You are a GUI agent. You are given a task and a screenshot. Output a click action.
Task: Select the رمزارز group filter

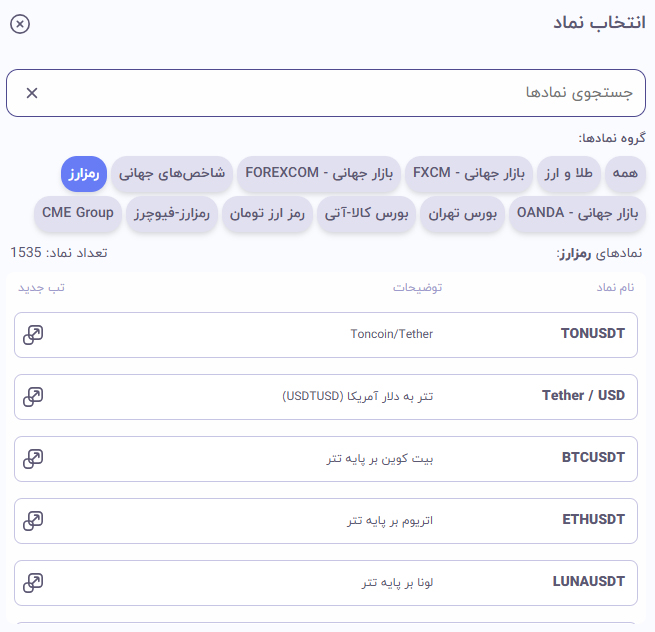(83, 174)
